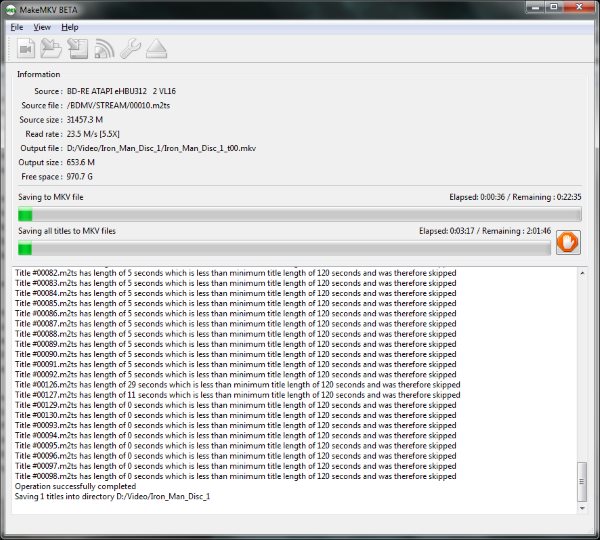Click 'Saving all titles to MKV files' label
600x540 pixels.
click(67, 231)
